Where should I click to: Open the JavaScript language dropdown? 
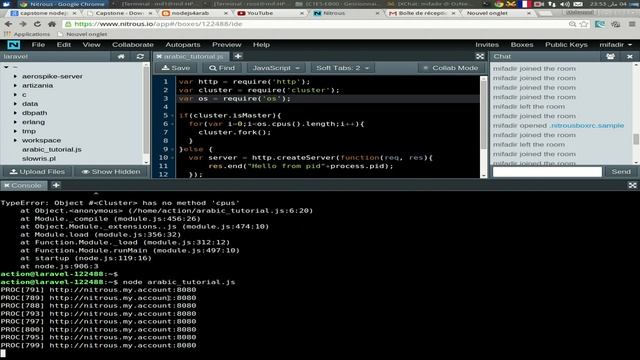coord(276,68)
